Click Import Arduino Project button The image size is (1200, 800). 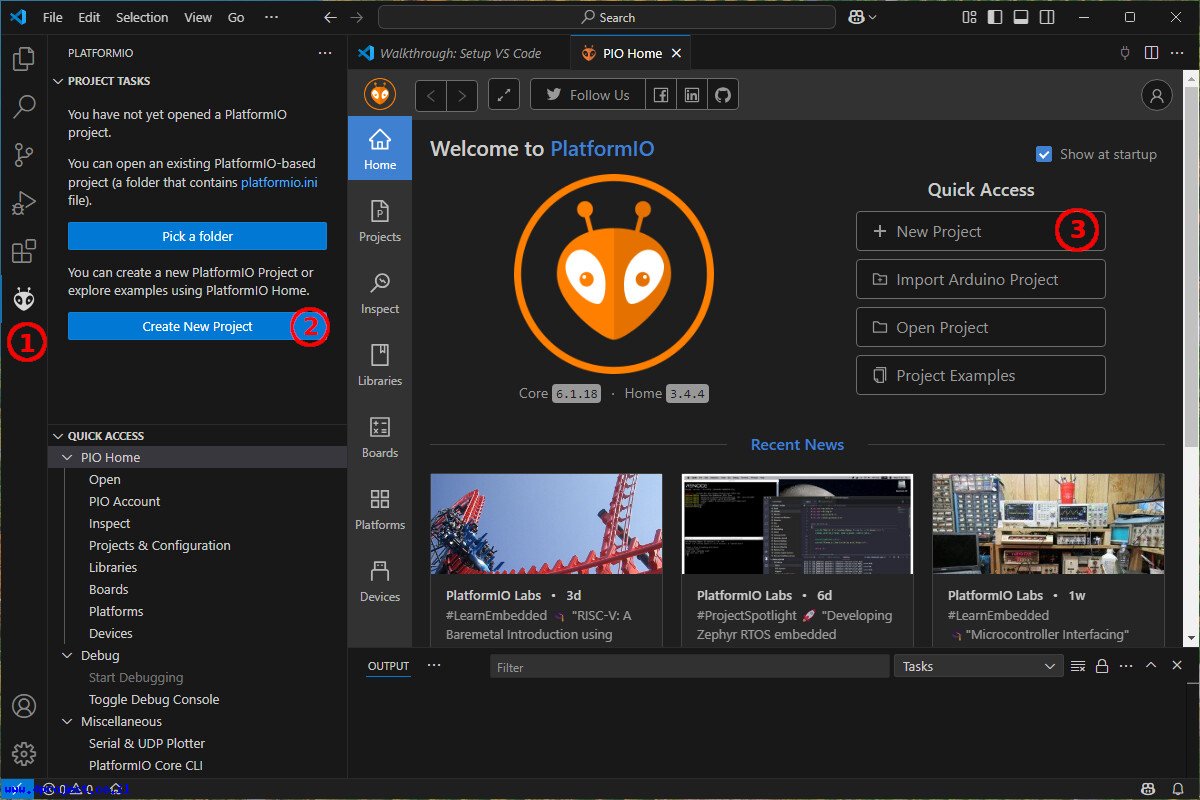tap(981, 279)
